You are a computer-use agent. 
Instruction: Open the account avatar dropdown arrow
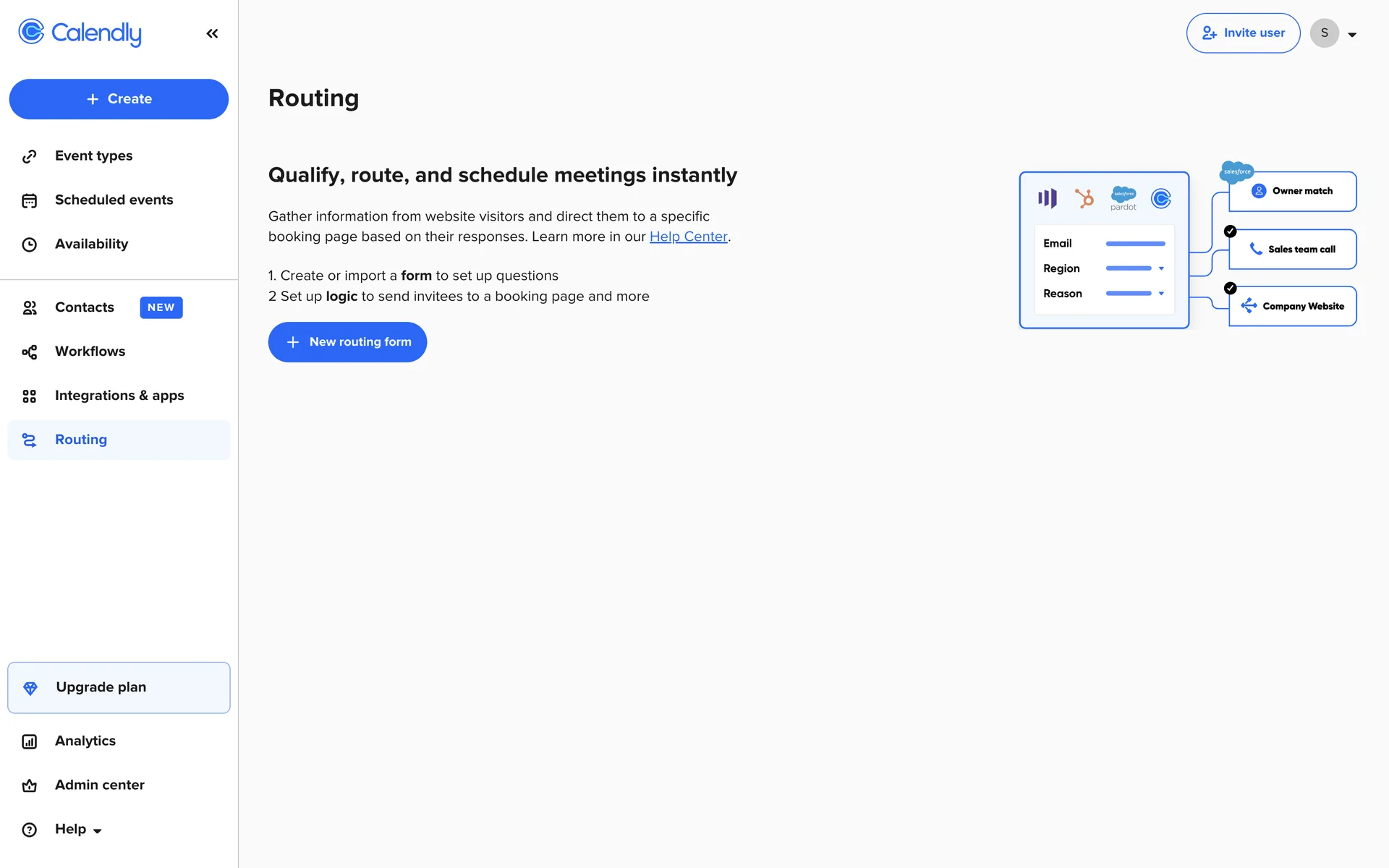coord(1351,34)
